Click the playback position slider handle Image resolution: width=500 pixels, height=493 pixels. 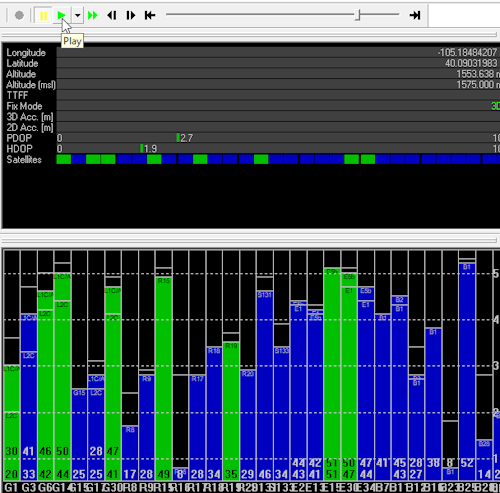(358, 15)
